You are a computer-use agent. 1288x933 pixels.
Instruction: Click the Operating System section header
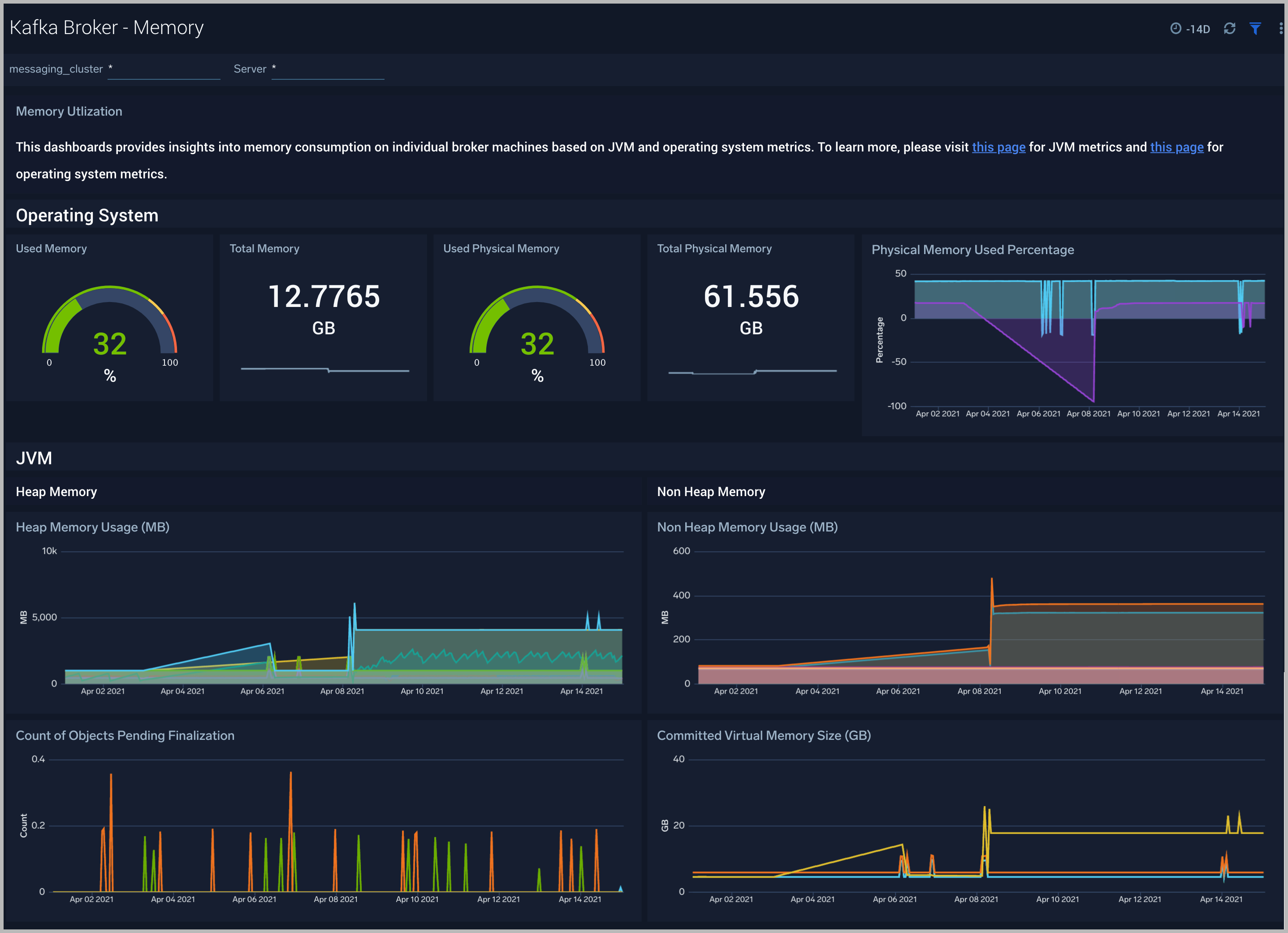pos(87,215)
